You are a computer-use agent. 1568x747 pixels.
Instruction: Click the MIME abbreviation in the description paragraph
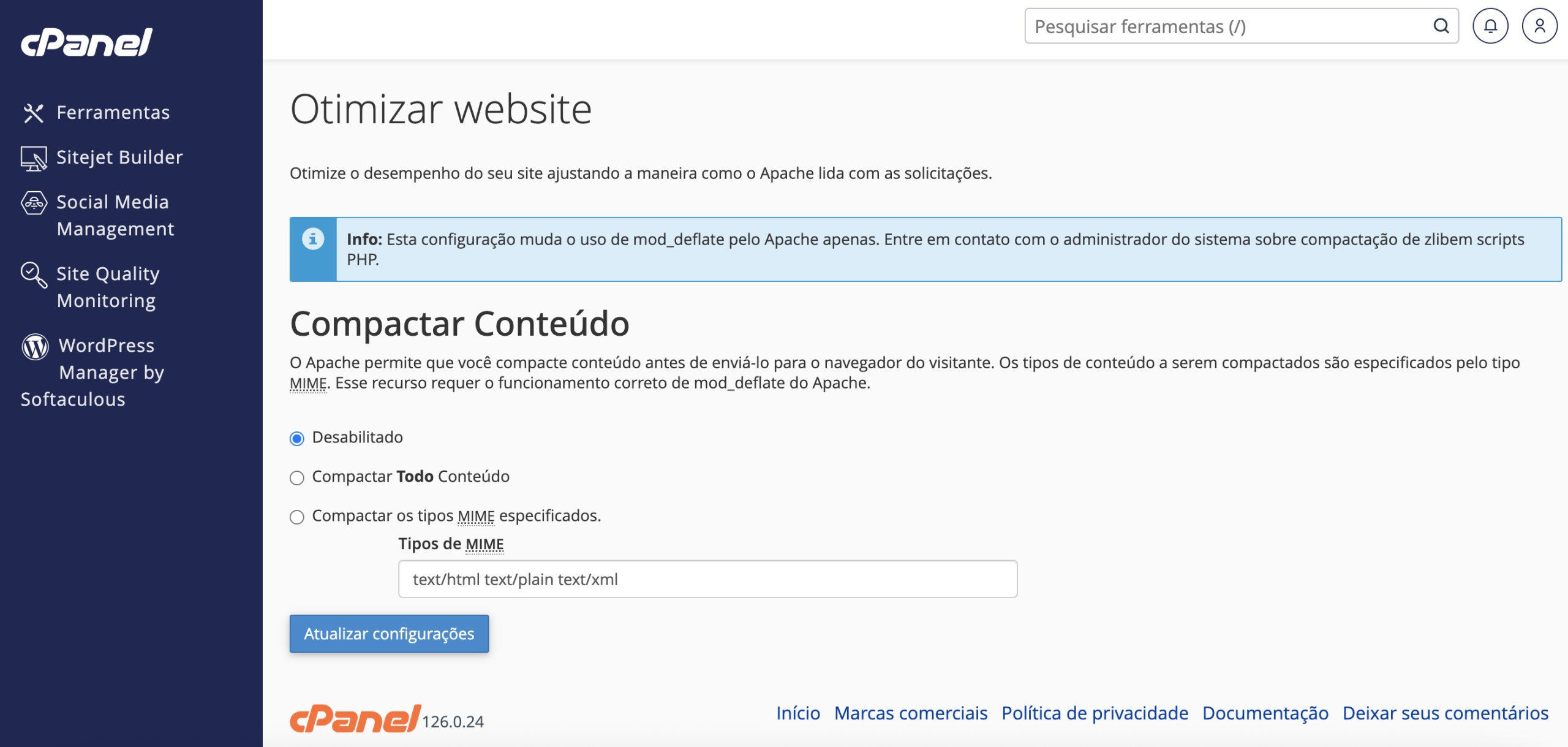tap(308, 383)
